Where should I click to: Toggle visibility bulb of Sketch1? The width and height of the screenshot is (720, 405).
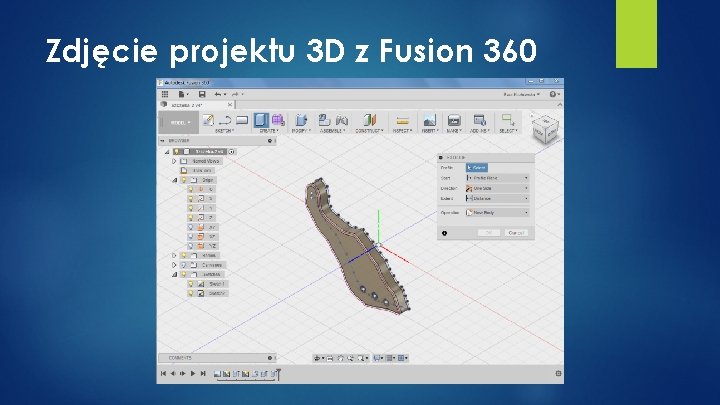coord(191,284)
